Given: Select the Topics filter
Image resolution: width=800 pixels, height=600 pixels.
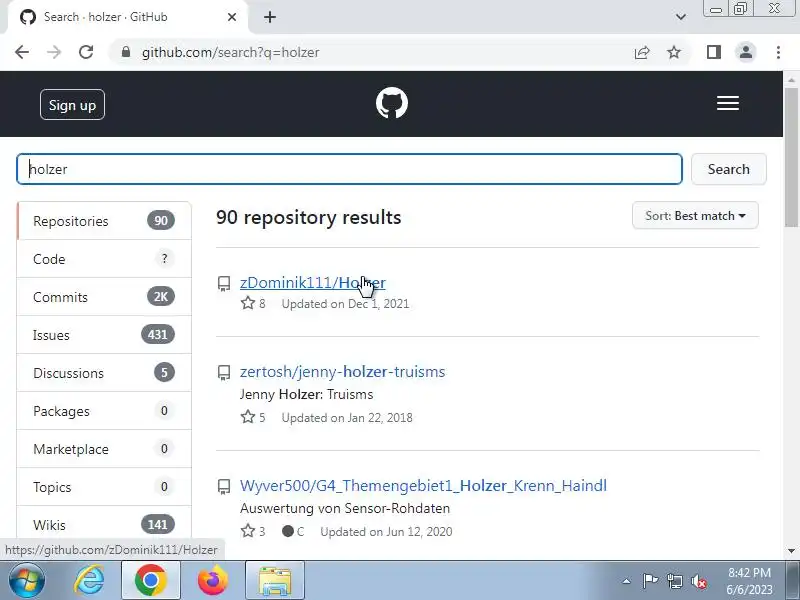Looking at the screenshot, I should (104, 487).
